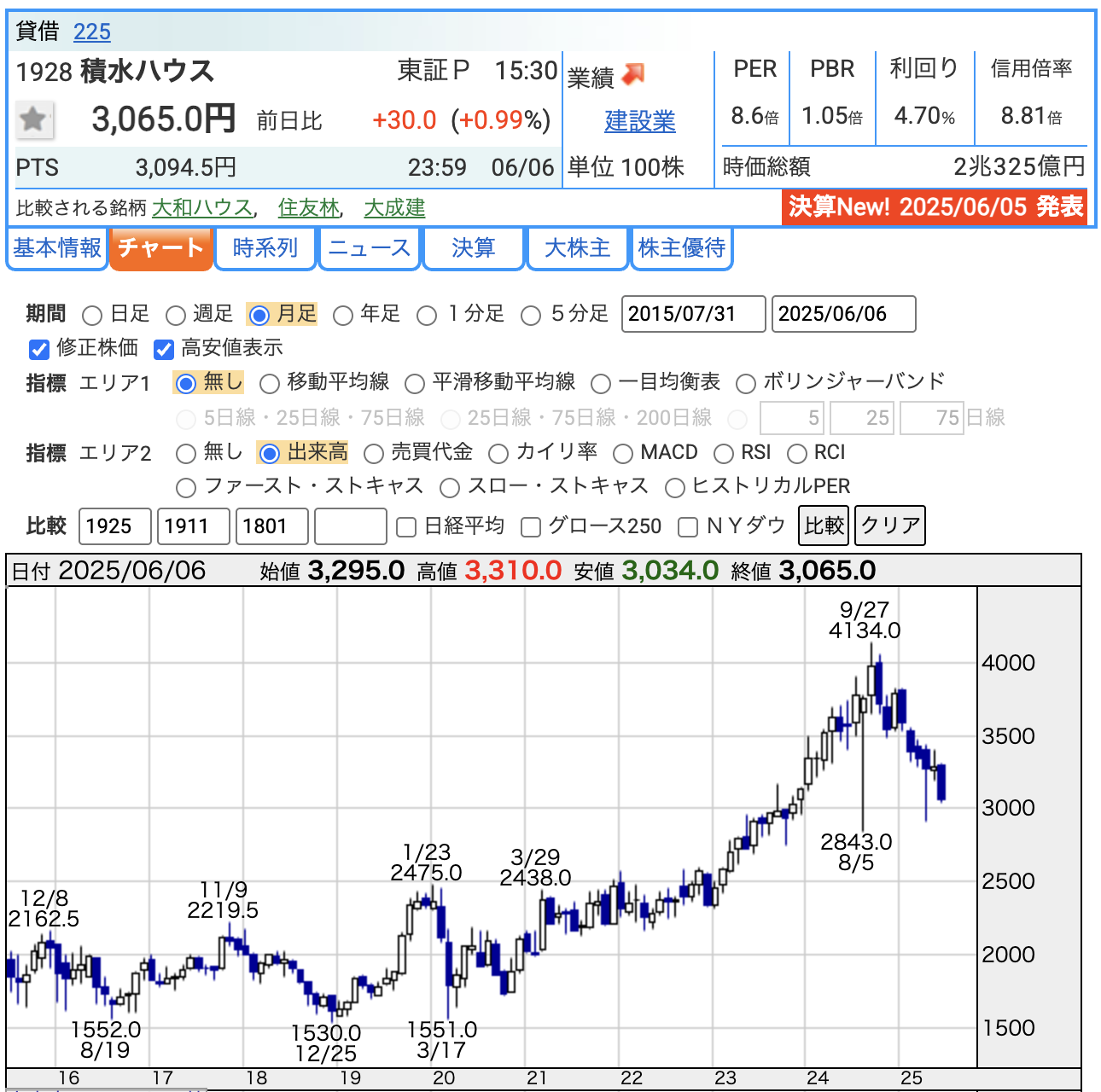Click the 3/29 2438.0 chart label
This screenshot has height=1092, width=1101.
(x=535, y=867)
